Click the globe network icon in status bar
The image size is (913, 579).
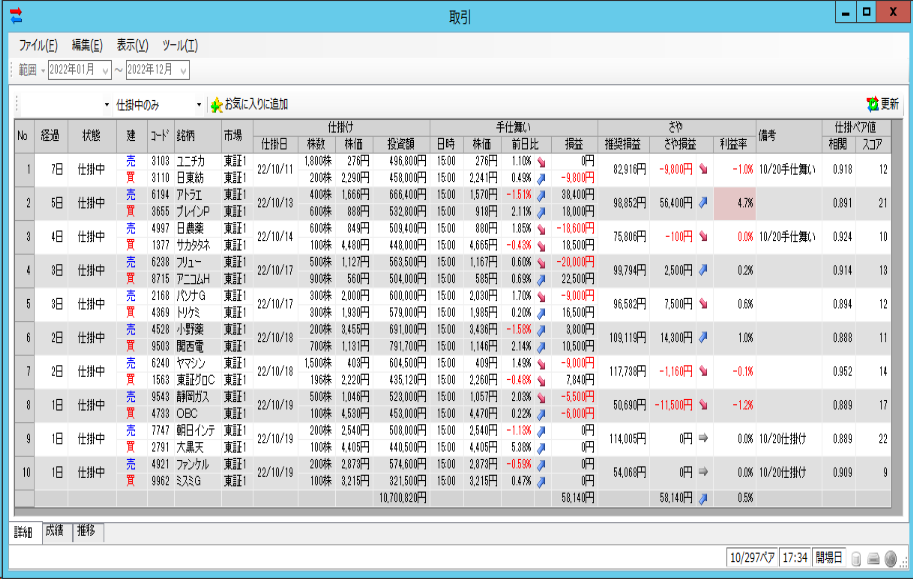(890, 557)
